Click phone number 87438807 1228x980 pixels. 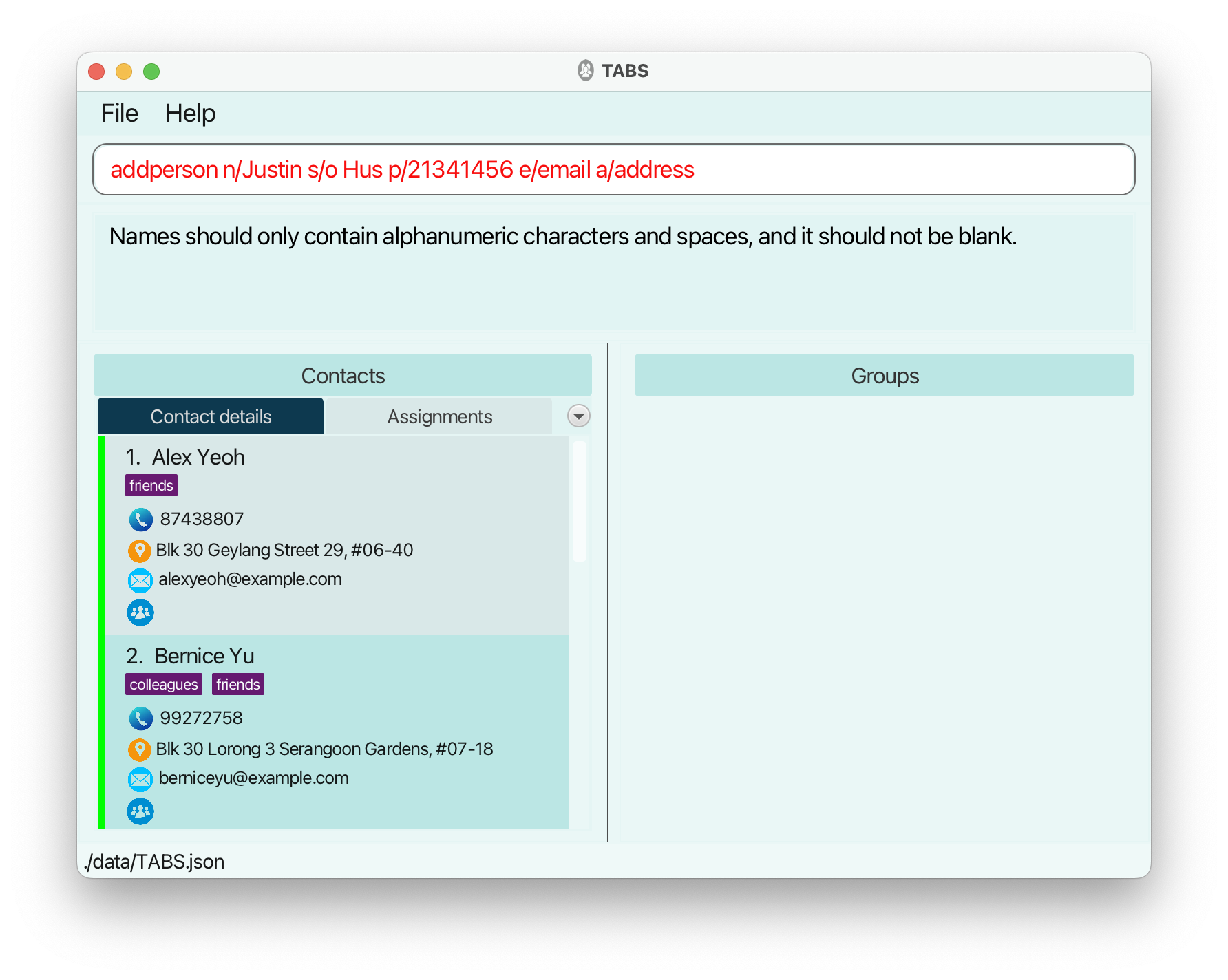202,519
